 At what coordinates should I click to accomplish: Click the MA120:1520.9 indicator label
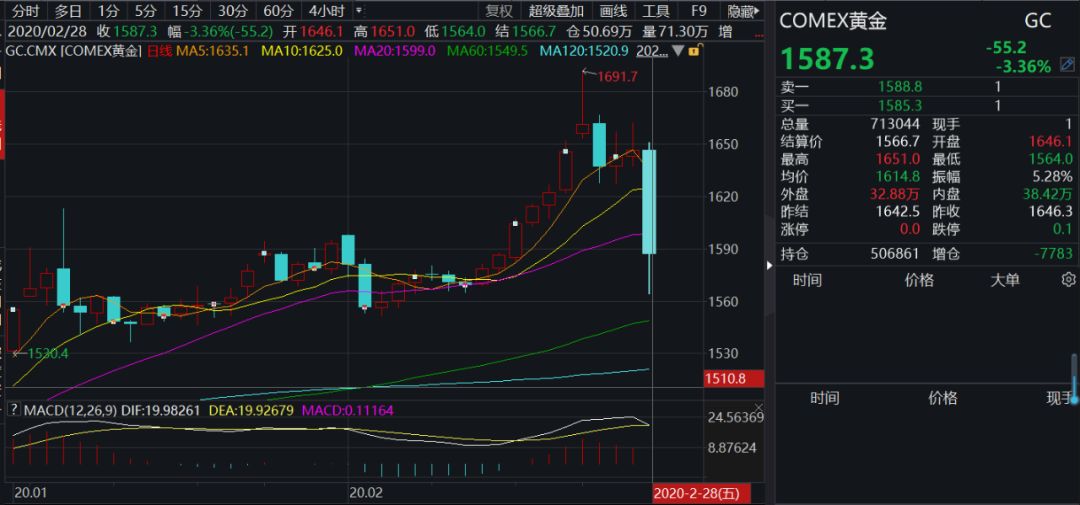[583, 50]
